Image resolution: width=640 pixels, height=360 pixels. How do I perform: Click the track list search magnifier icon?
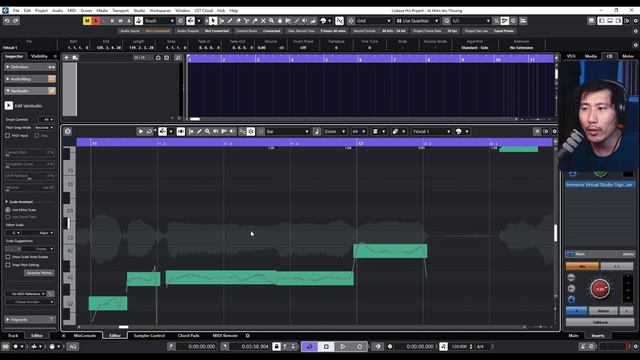click(x=178, y=58)
